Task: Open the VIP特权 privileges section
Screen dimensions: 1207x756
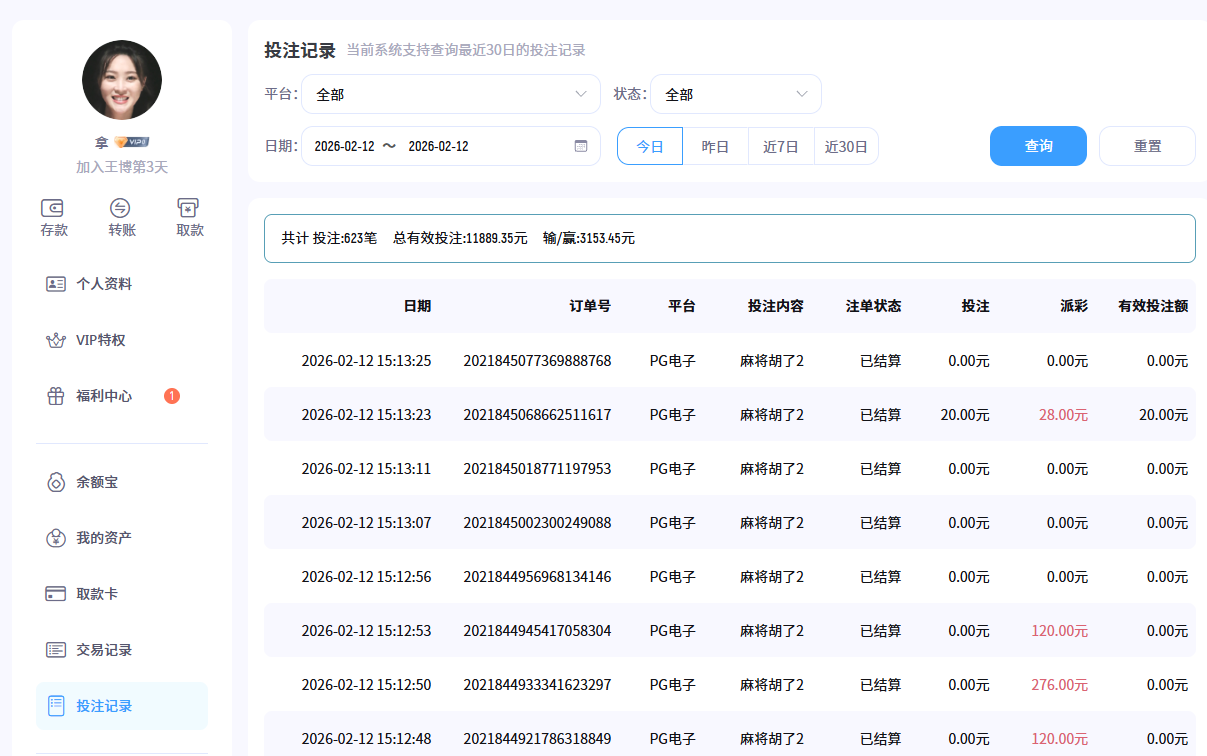Action: pyautogui.click(x=102, y=340)
